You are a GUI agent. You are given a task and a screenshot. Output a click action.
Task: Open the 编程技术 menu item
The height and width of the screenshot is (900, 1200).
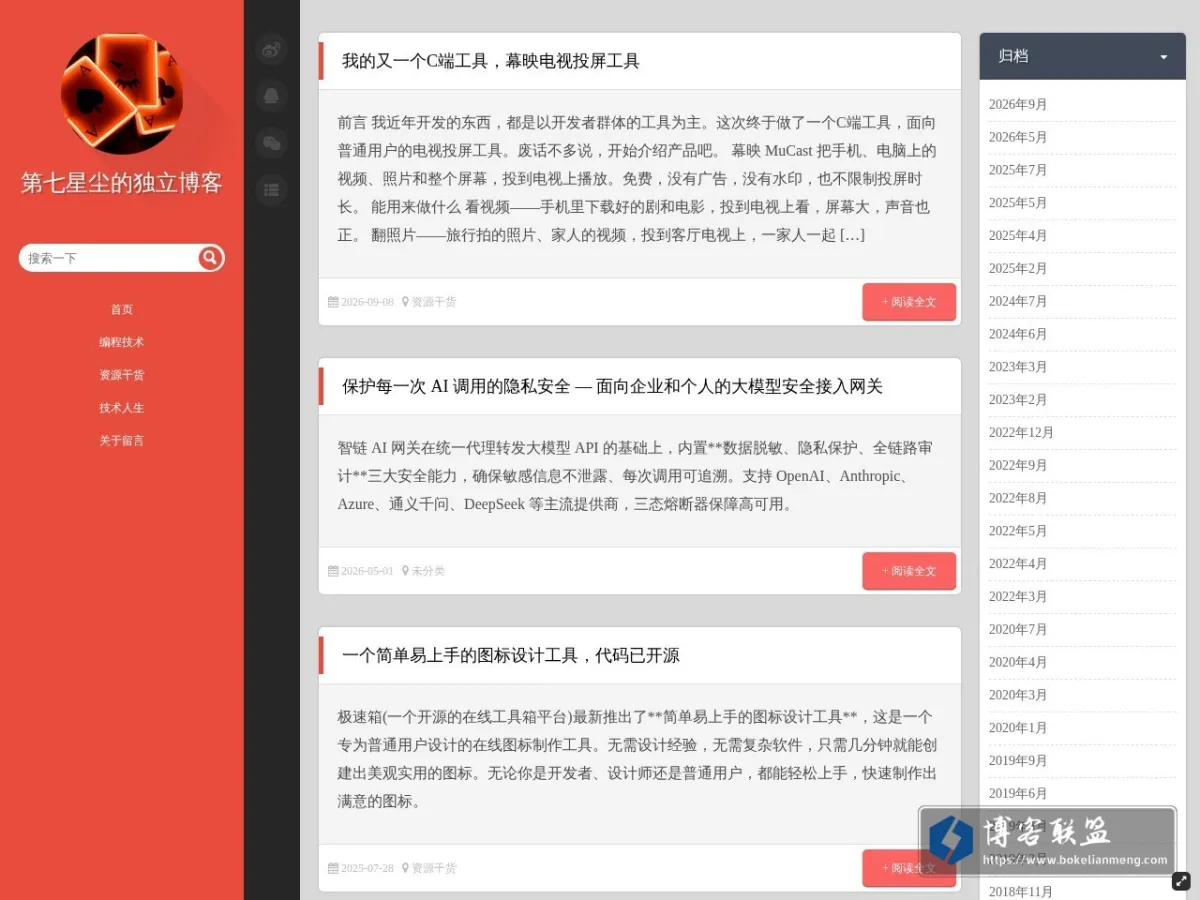(122, 342)
